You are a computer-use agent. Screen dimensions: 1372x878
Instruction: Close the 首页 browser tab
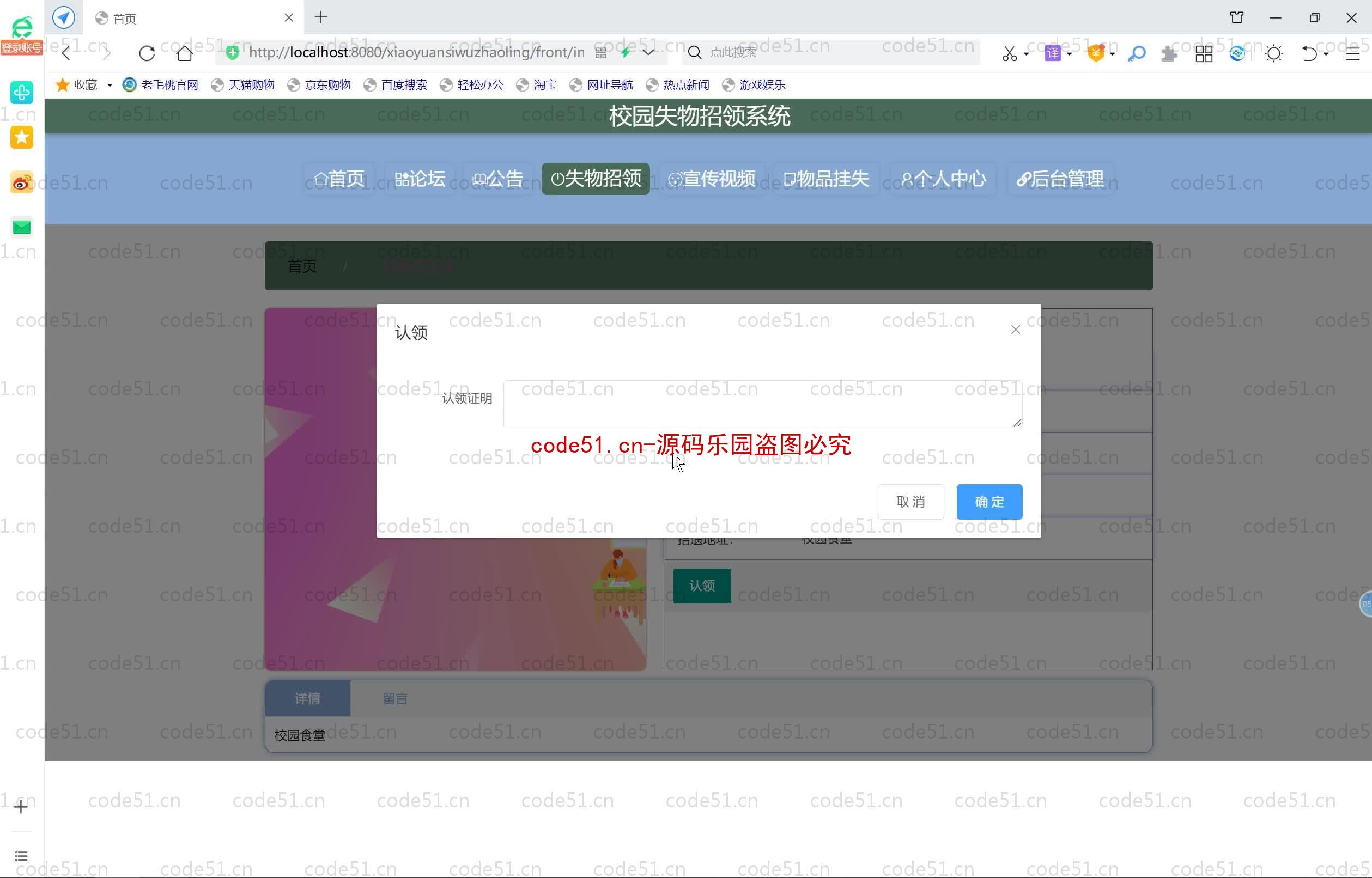pos(289,17)
